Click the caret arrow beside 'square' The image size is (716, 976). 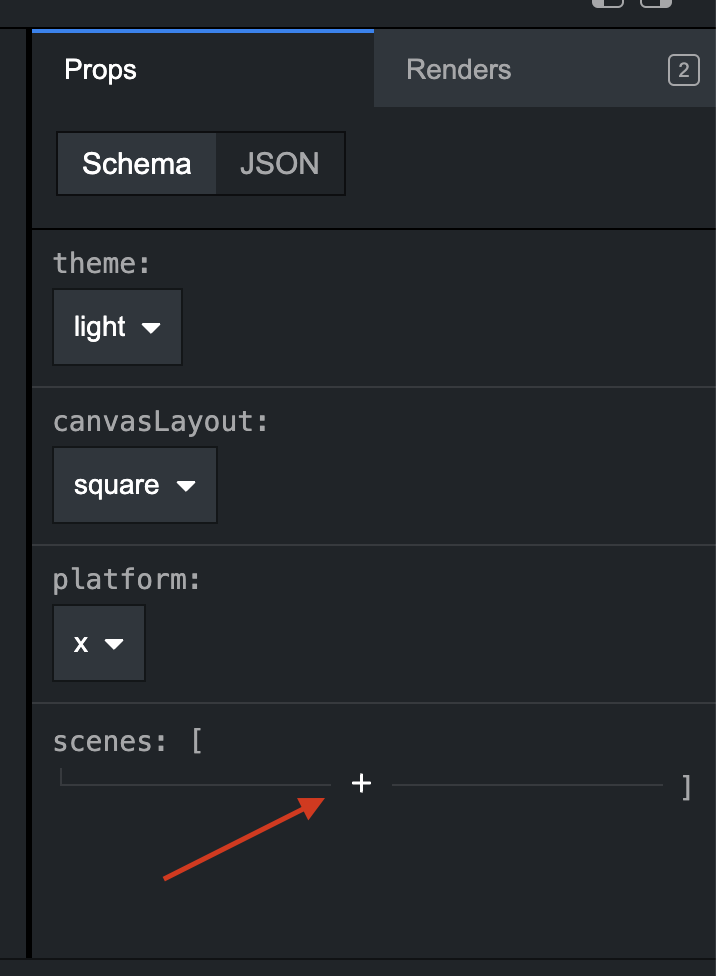[x=186, y=486]
